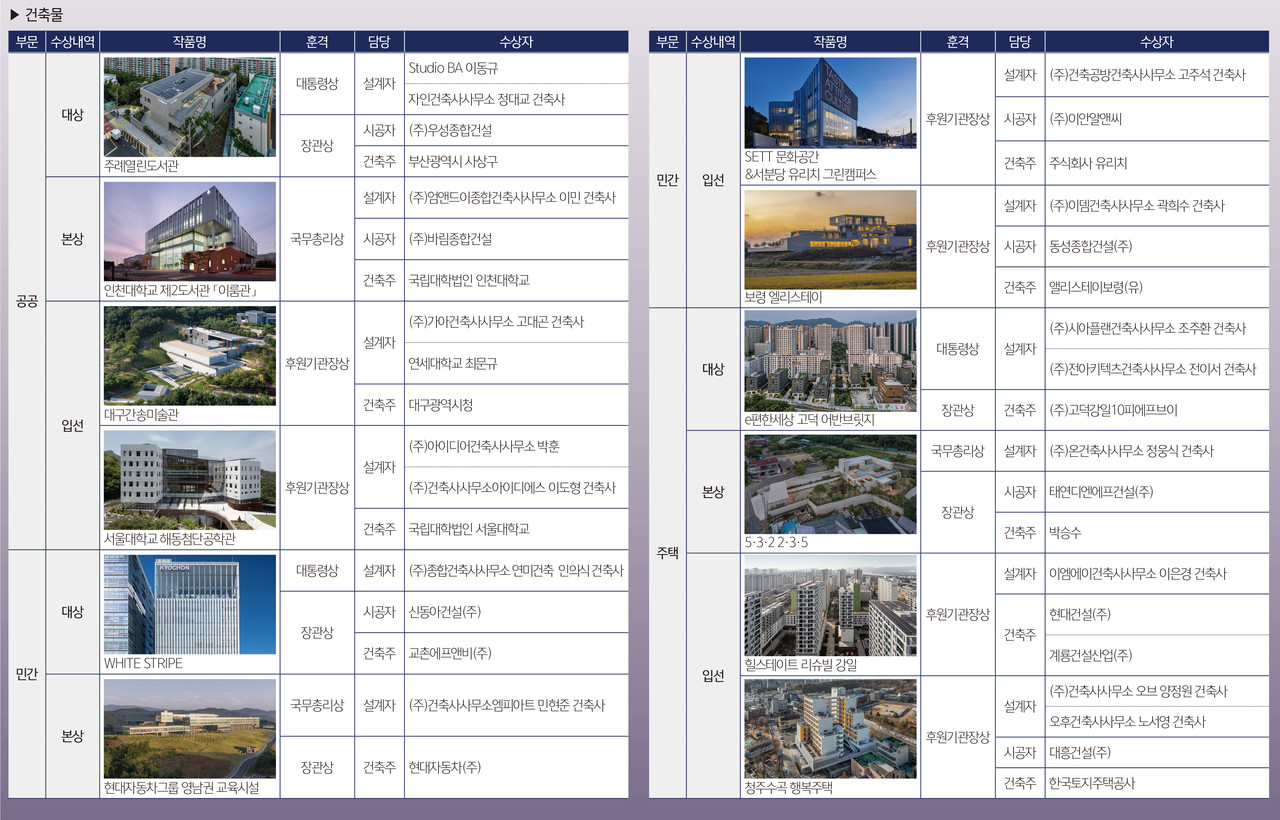Expand the 건축물 section triangle marker
1280x820 pixels.
[x=14, y=13]
